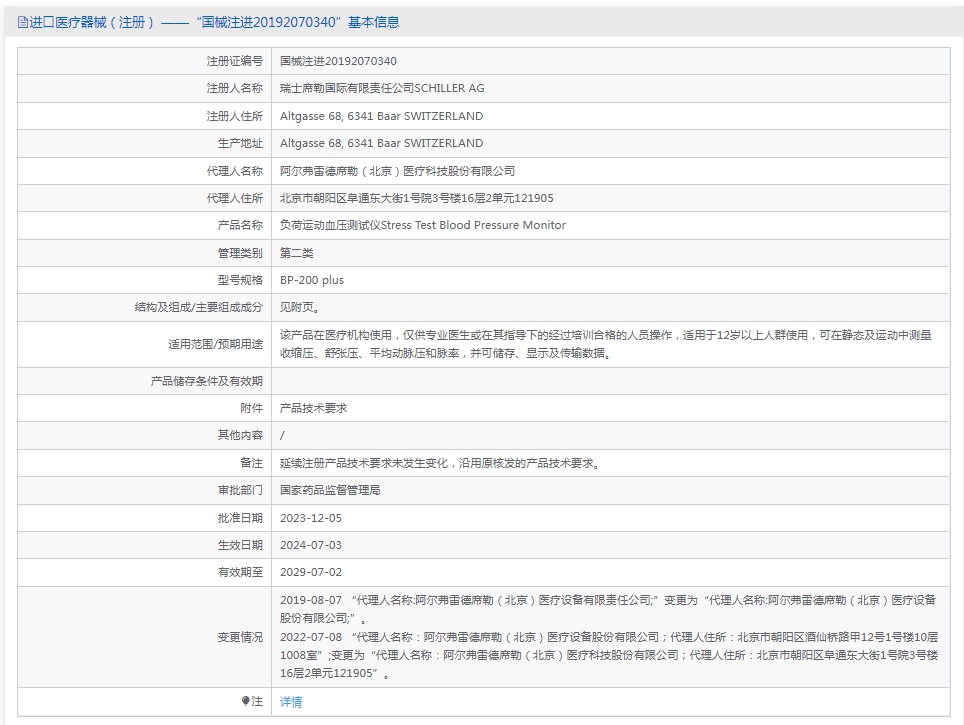Select the expiry date 2029-07-02
The height and width of the screenshot is (725, 964).
310,572
